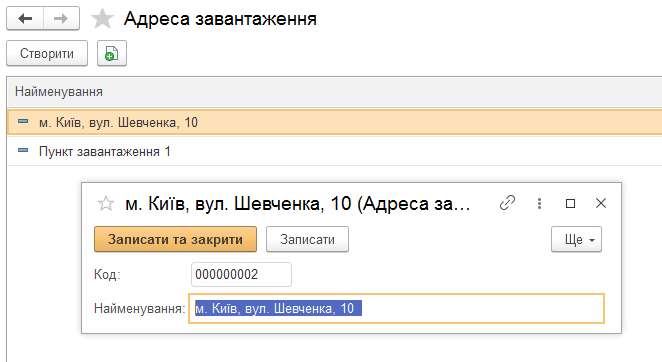Open the three-dot dialog menu
662x362 pixels.
(x=539, y=204)
